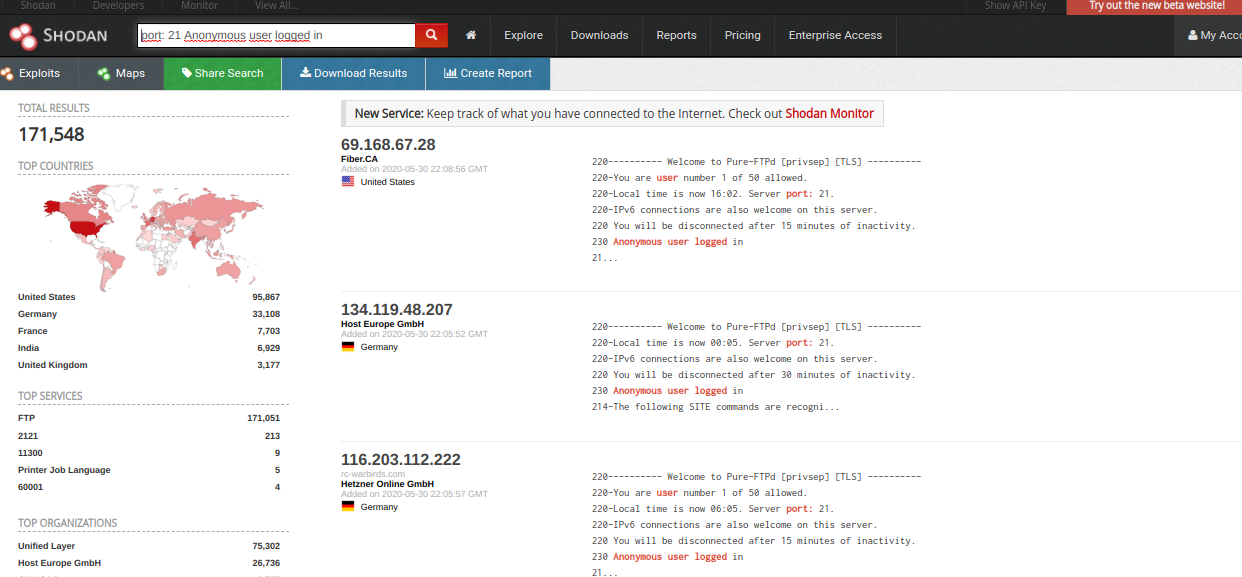Click the red search magnifier button

pos(431,35)
